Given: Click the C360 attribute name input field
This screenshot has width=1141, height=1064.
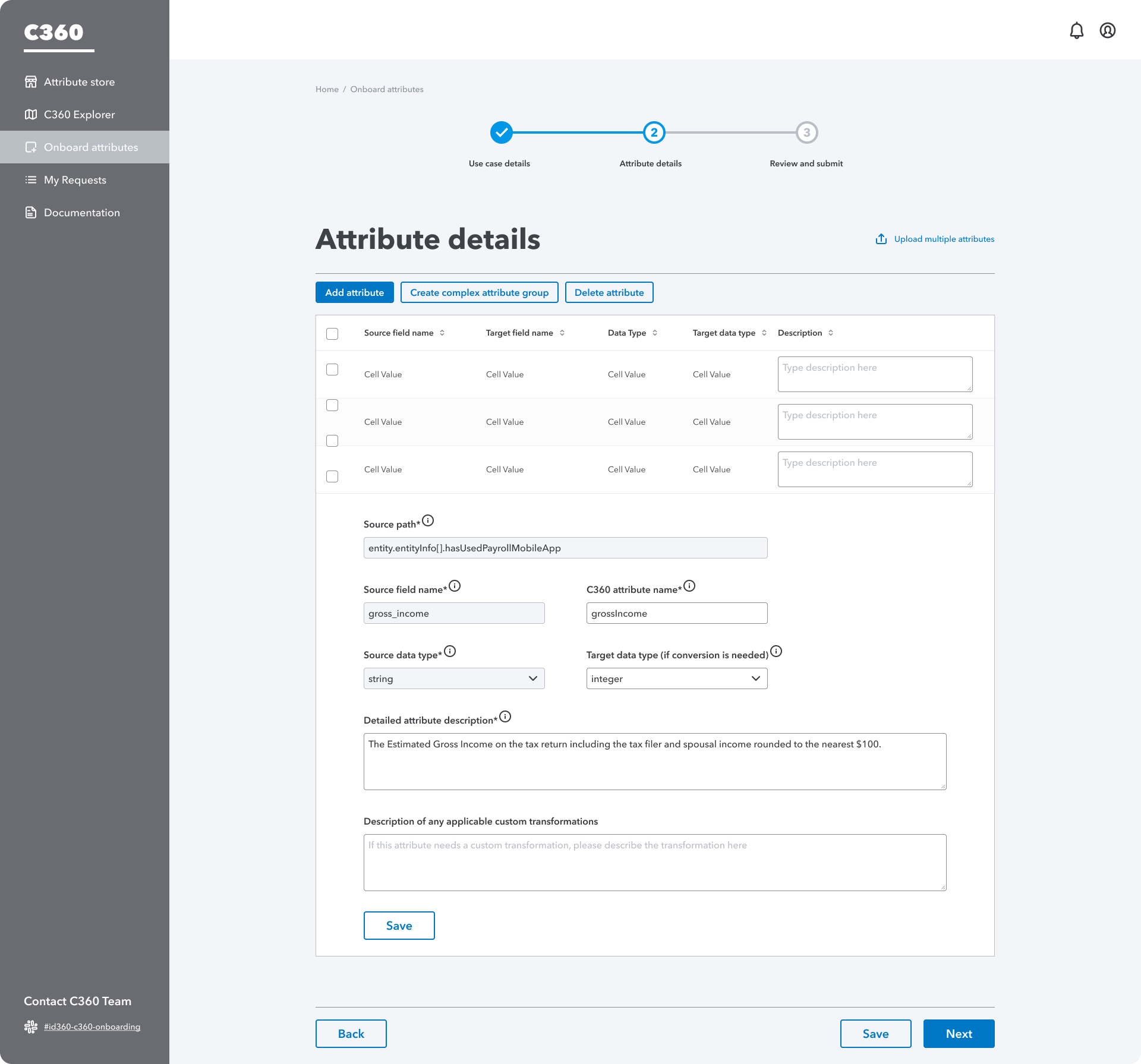Looking at the screenshot, I should coord(677,613).
